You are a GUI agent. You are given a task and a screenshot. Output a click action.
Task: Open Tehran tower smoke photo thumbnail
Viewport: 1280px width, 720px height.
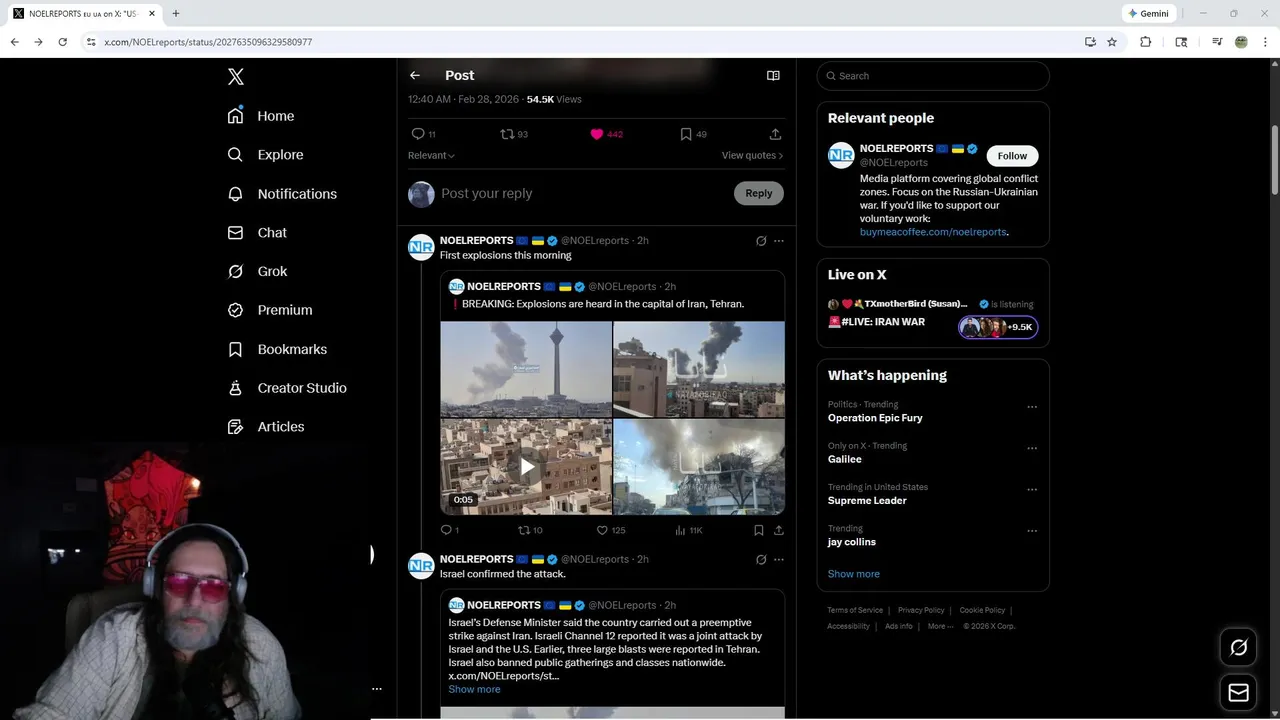pos(526,369)
